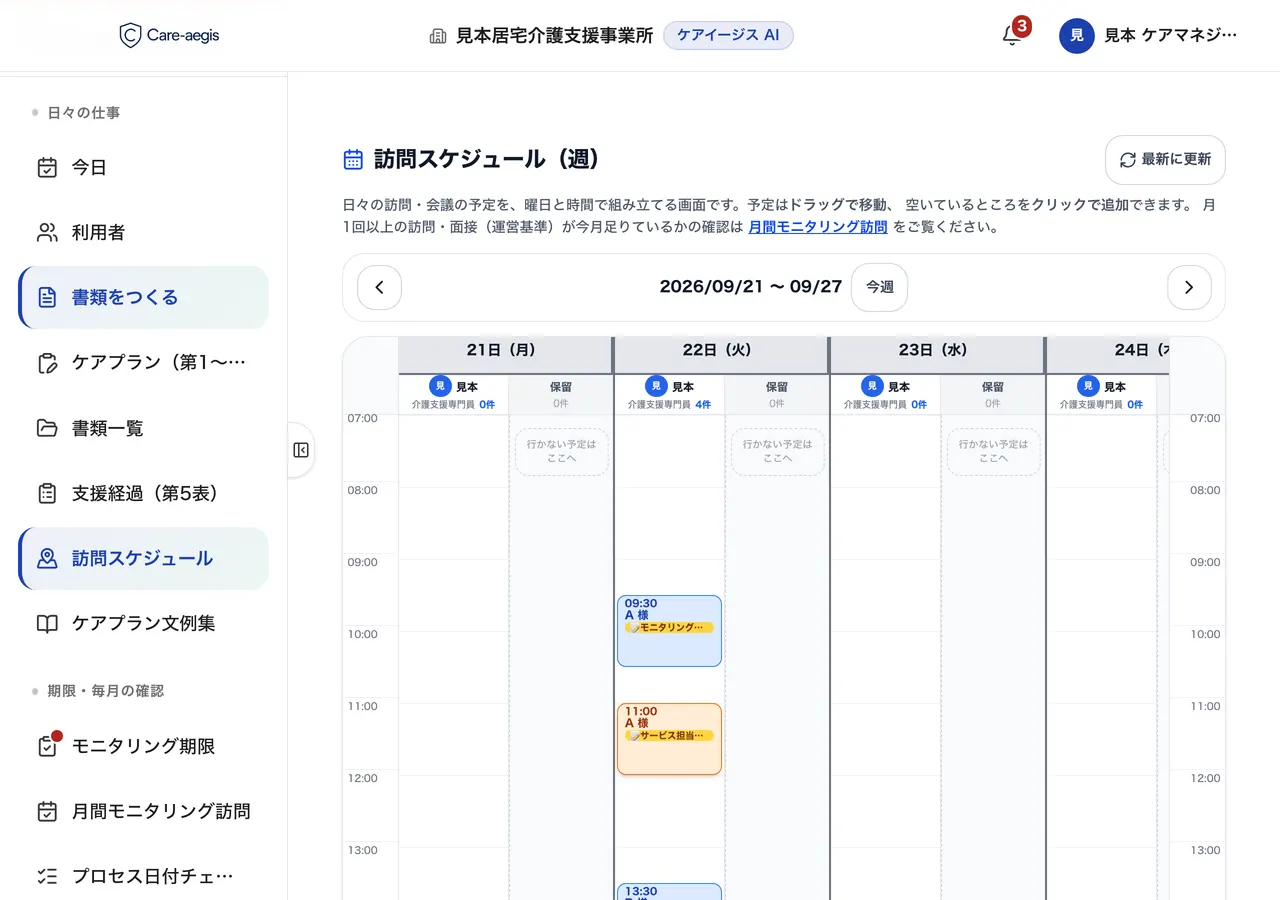The image size is (1280, 900).
Task: Click the モニタリング期限 icon with red dot
Action: [x=47, y=746]
